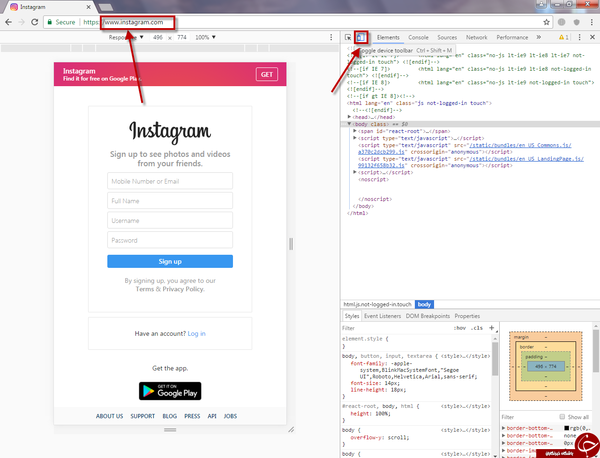Open the 100% zoom dropdown
This screenshot has width=600, height=458.
pos(205,37)
